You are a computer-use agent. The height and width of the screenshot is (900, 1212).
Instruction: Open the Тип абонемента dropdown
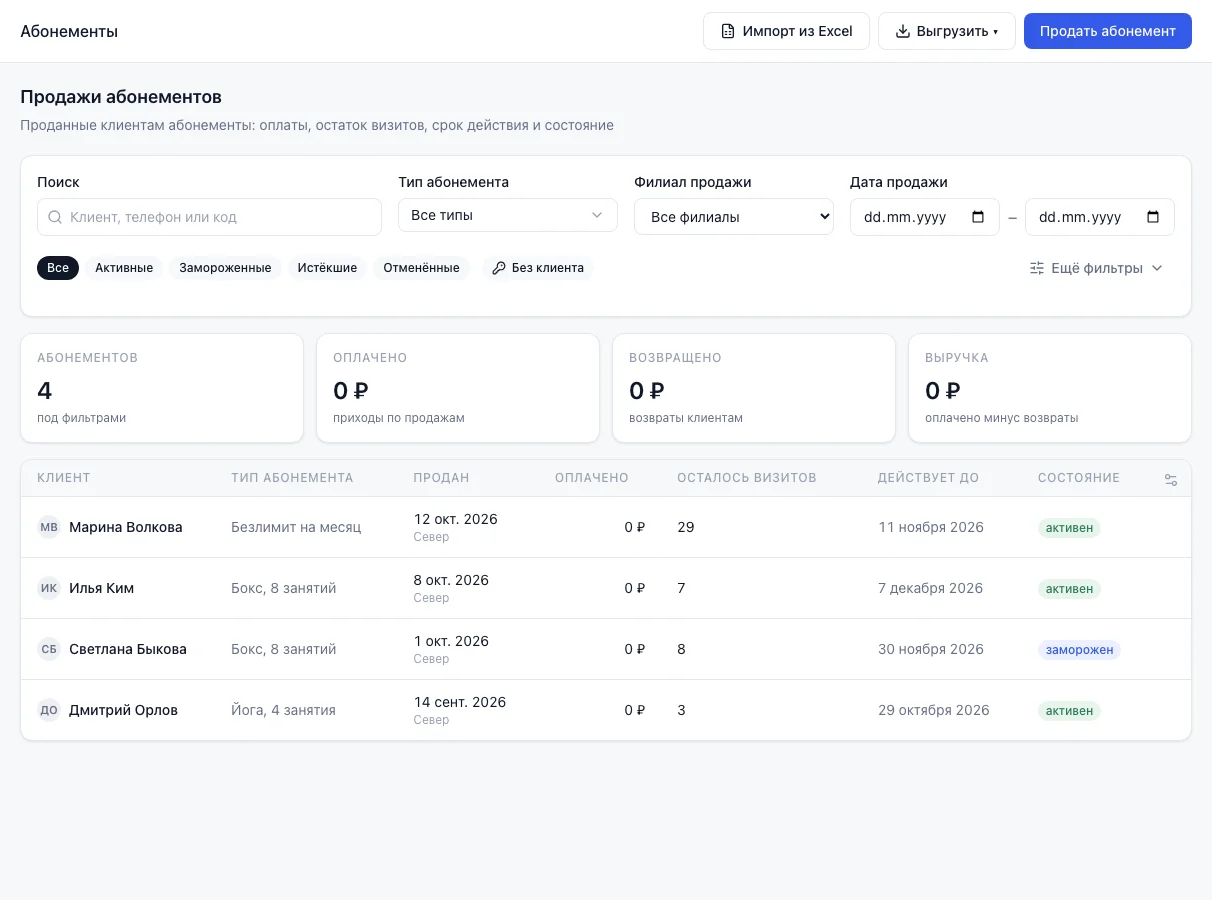[x=508, y=215]
